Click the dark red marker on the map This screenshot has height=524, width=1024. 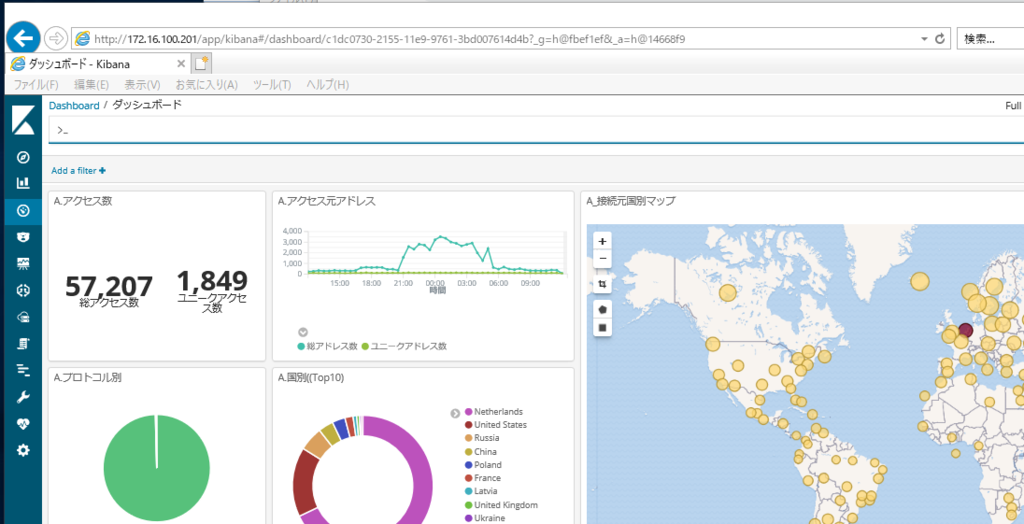965,332
